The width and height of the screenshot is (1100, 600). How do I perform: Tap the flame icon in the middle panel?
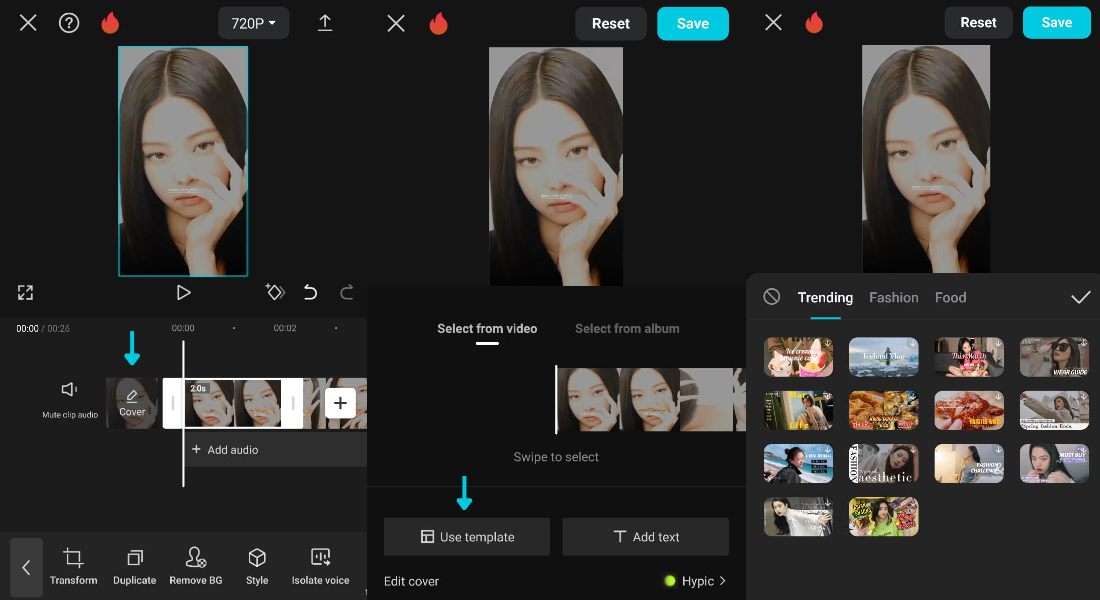pos(438,24)
